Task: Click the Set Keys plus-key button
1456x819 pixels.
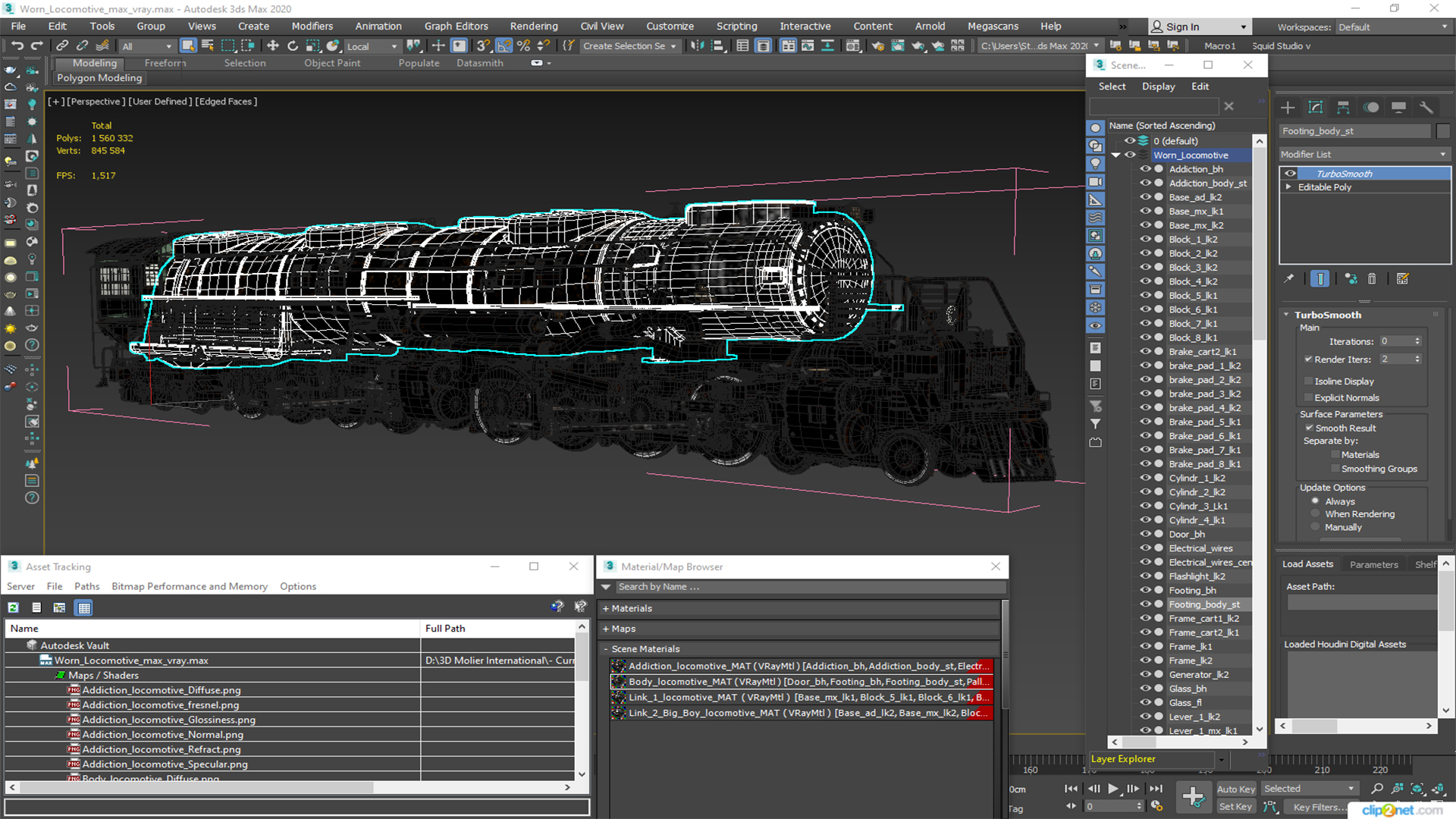Action: tap(1194, 796)
